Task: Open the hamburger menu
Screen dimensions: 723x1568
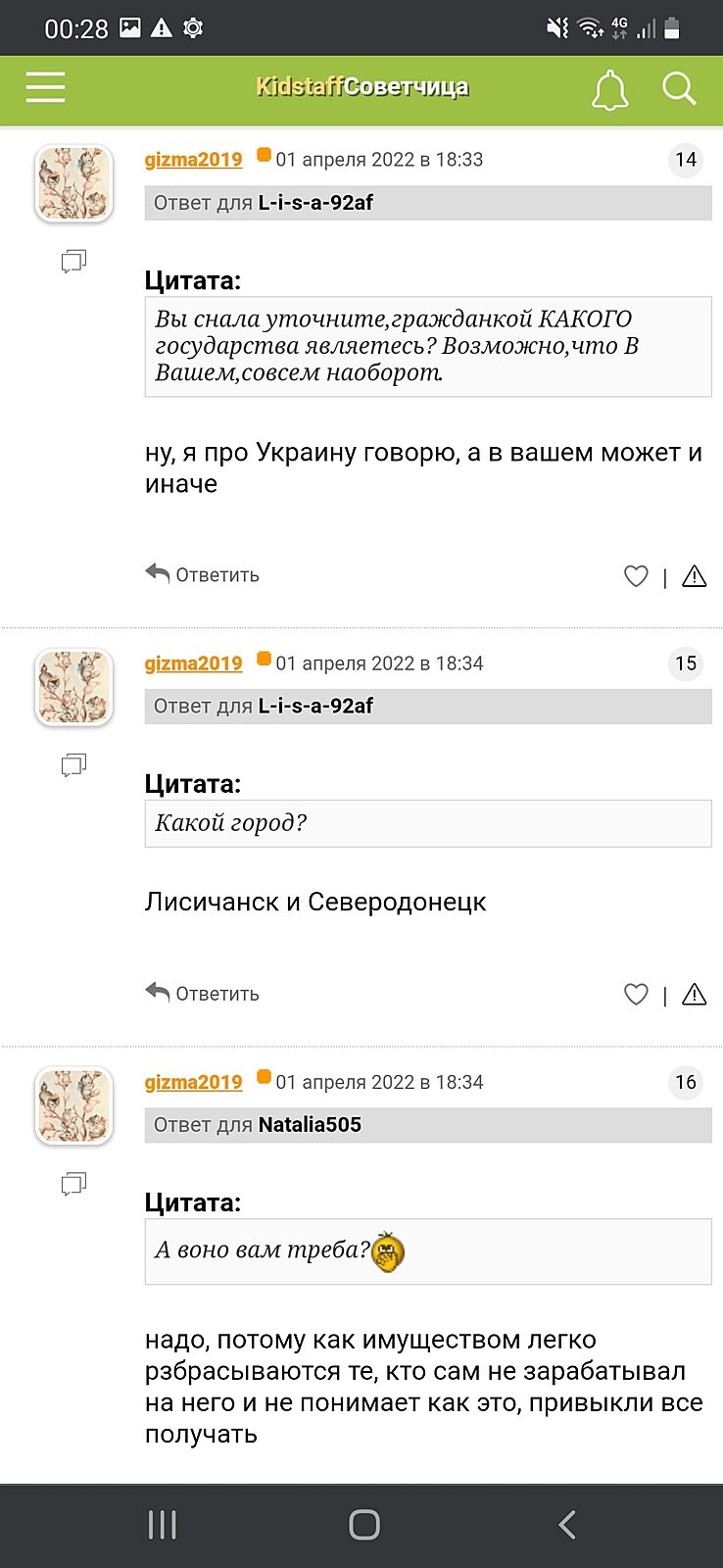Action: pyautogui.click(x=45, y=87)
